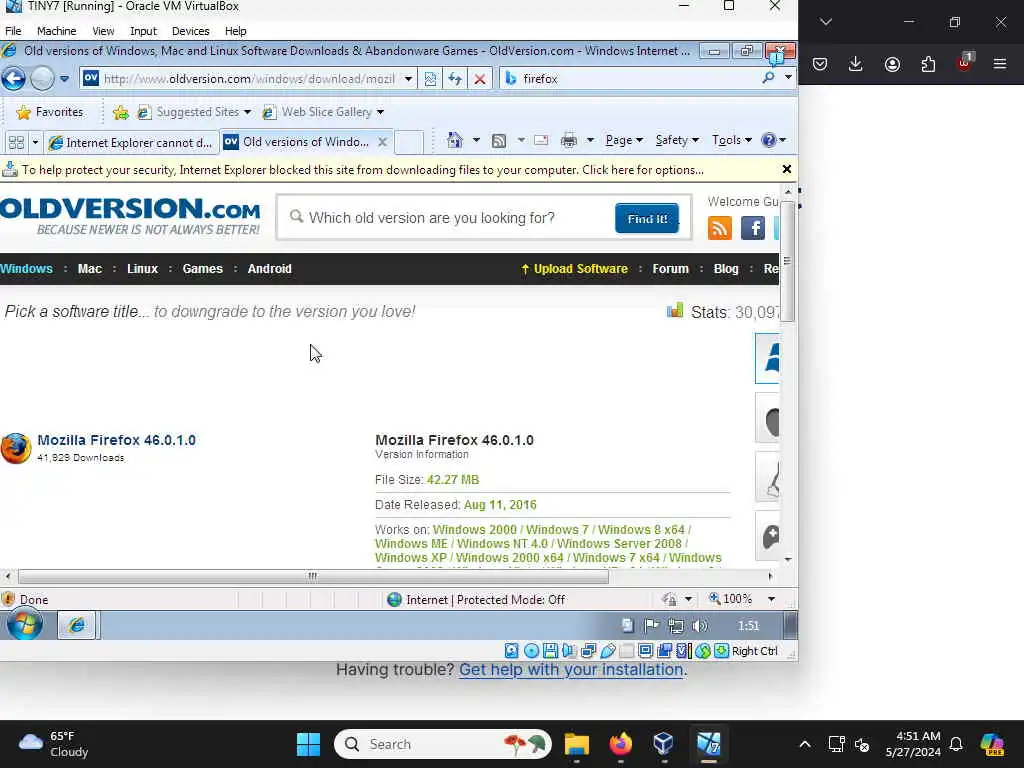Image resolution: width=1024 pixels, height=768 pixels.
Task: Click Firefox Pocket save icon
Action: pyautogui.click(x=820, y=64)
